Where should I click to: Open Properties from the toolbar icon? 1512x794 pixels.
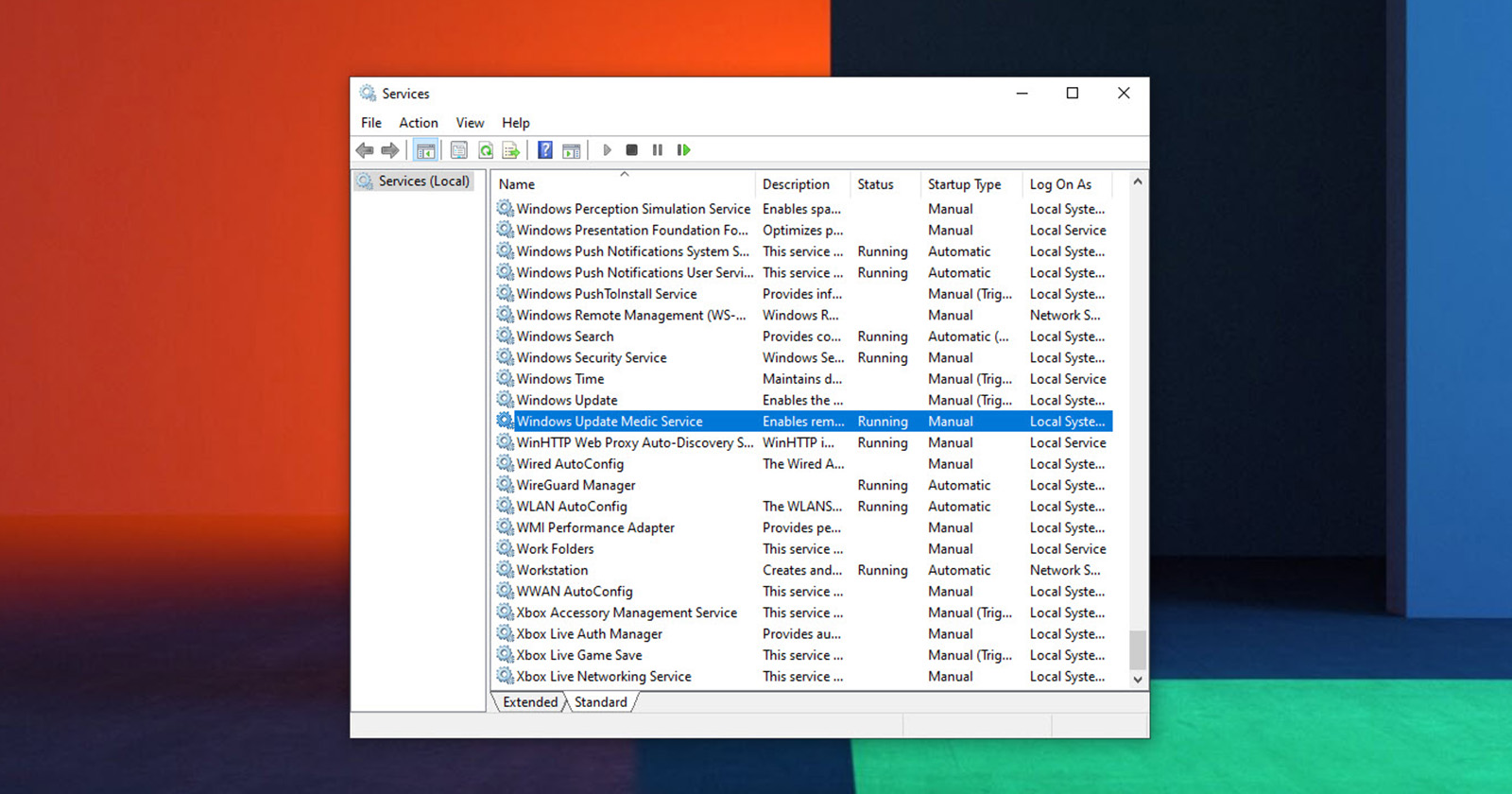pos(459,150)
